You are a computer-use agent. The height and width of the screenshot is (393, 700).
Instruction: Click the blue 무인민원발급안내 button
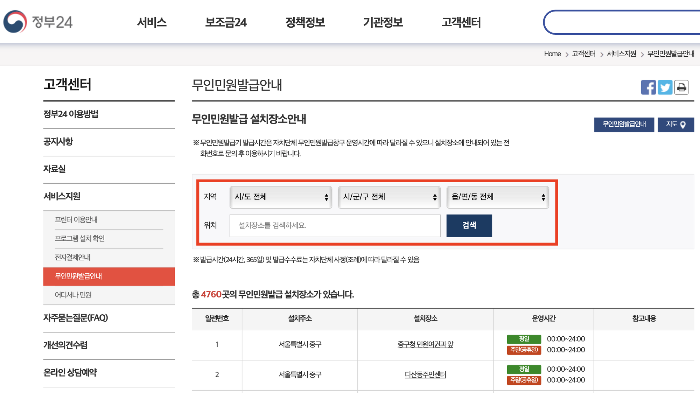coord(624,125)
